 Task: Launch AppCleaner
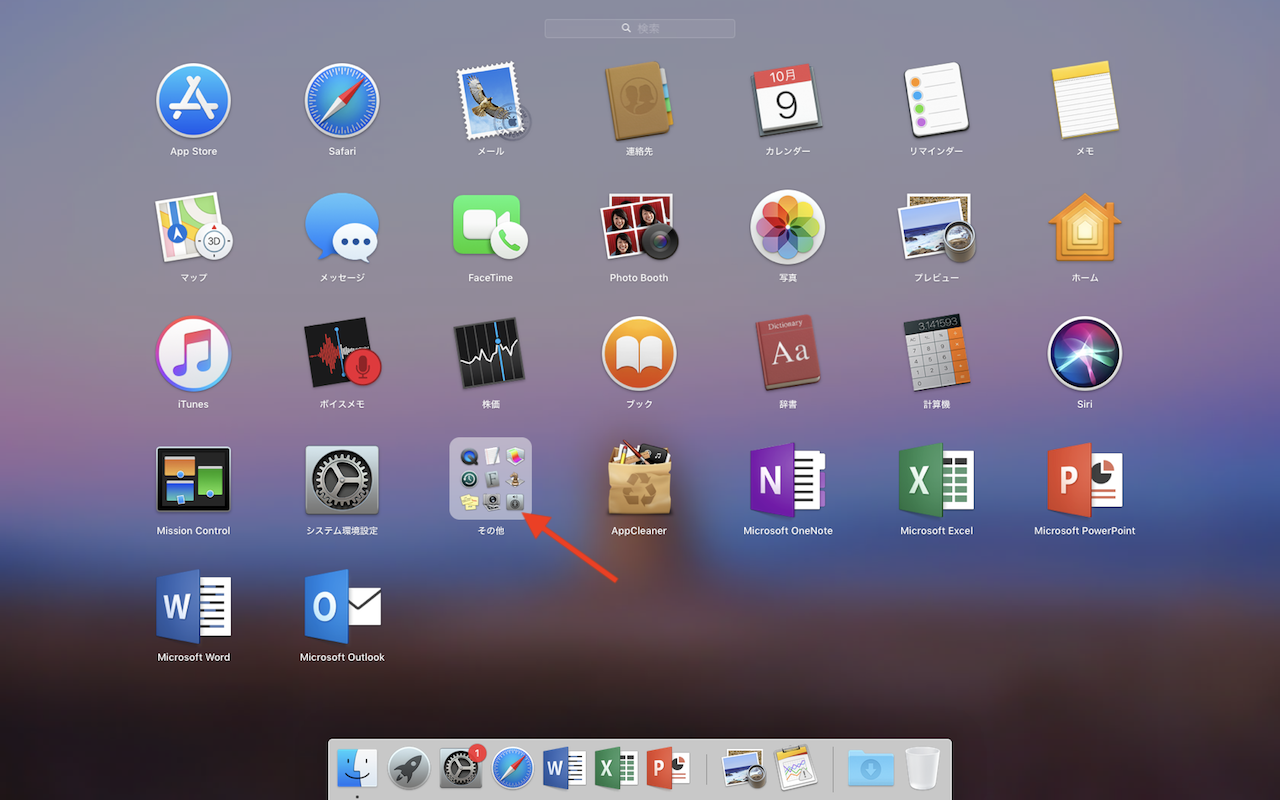pos(639,480)
